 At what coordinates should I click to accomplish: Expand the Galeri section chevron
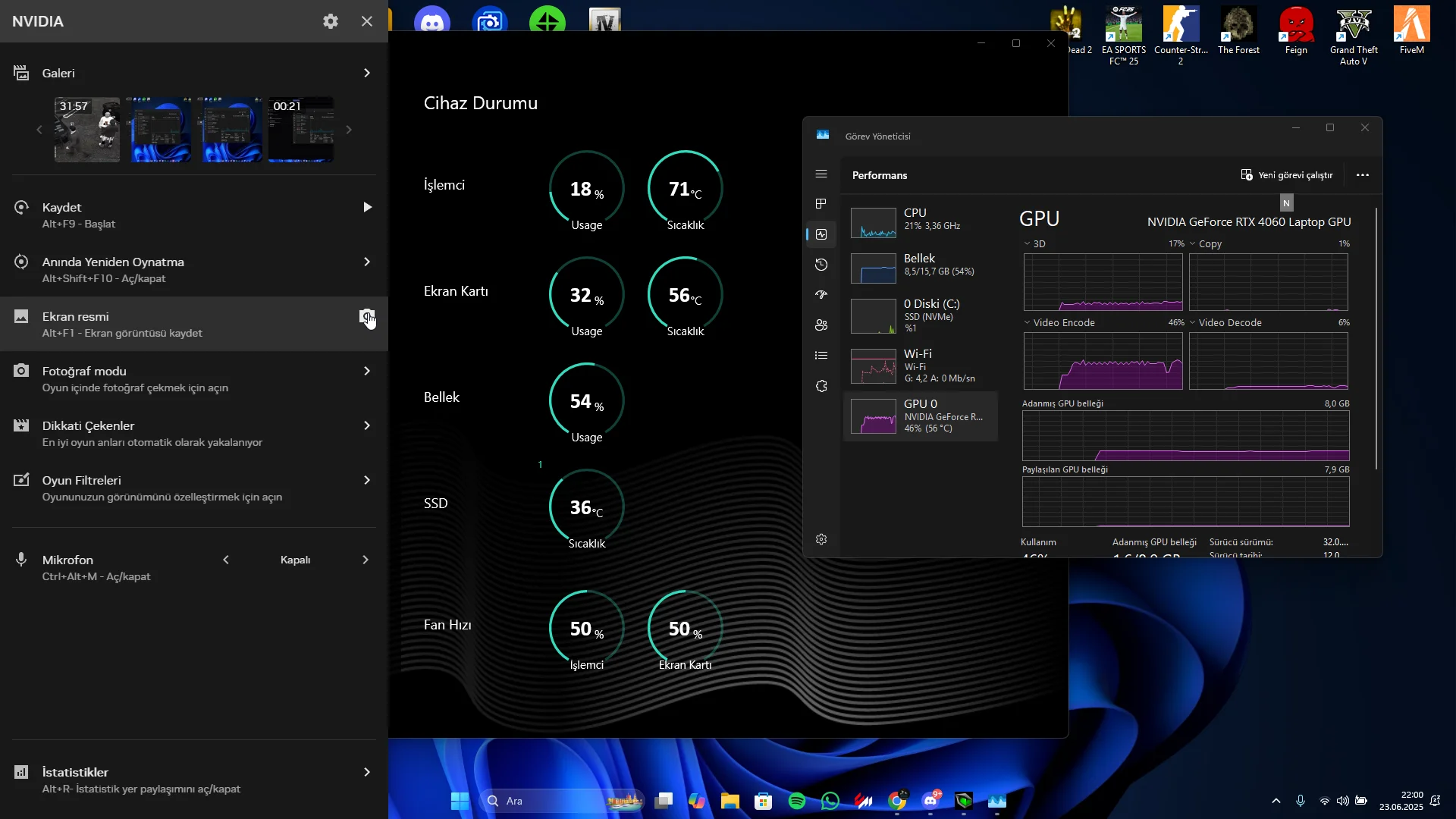367,73
